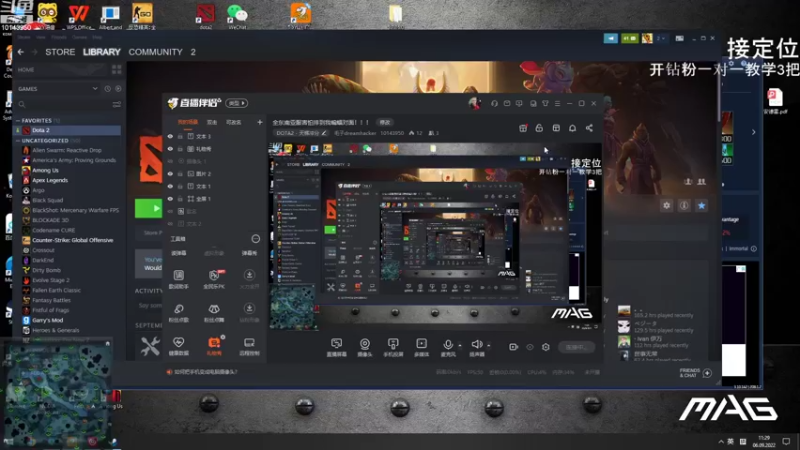This screenshot has width=800, height=450.
Task: Open the 粉丝点舞 fan dance request tool
Action: (x=214, y=312)
